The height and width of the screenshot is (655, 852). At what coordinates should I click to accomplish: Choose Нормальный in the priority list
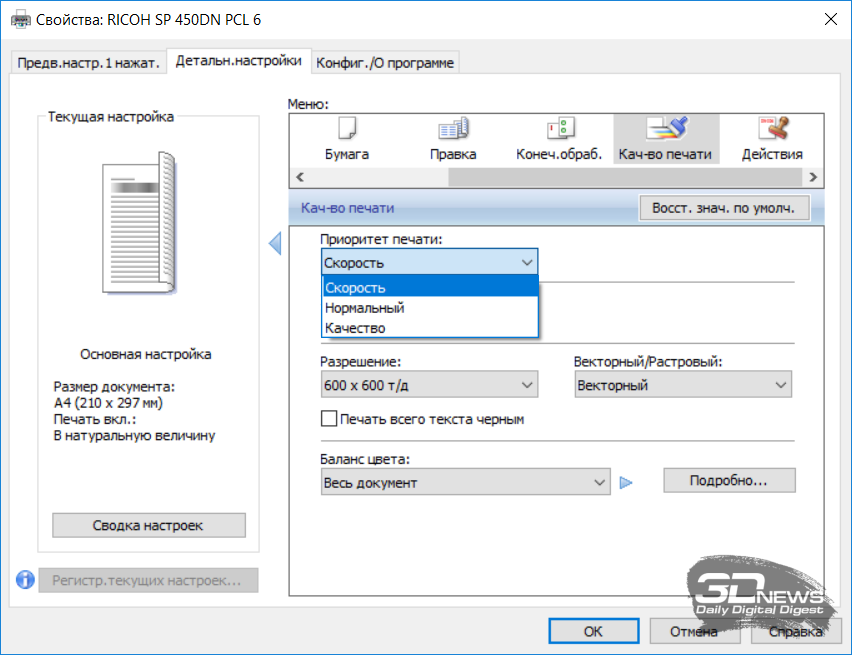pos(430,308)
